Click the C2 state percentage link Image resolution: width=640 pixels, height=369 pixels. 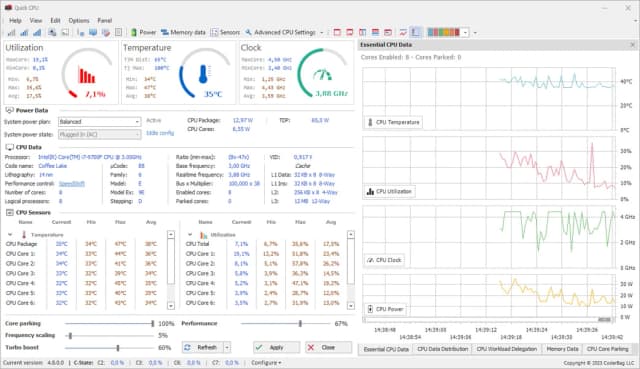pyautogui.click(x=117, y=362)
